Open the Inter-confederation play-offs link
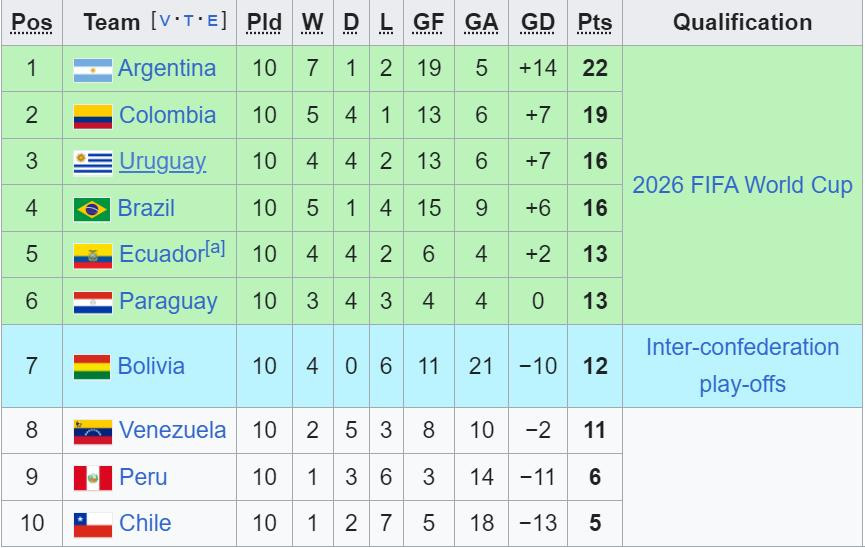The width and height of the screenshot is (865, 548). (x=742, y=365)
